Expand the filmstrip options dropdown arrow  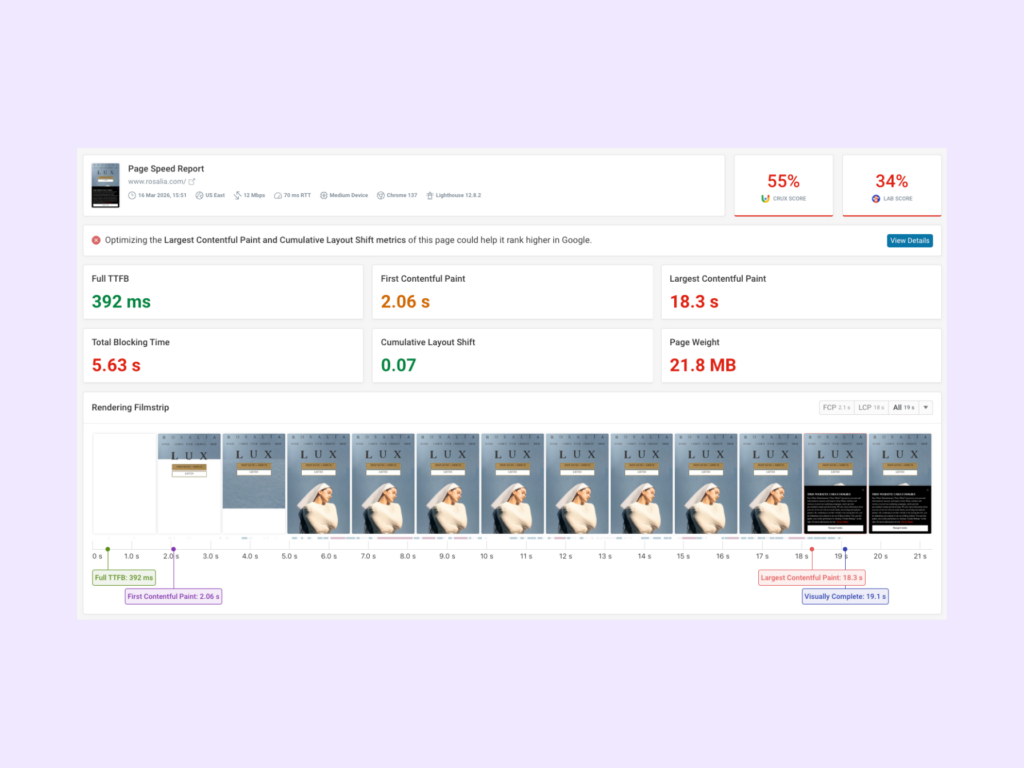coord(926,408)
